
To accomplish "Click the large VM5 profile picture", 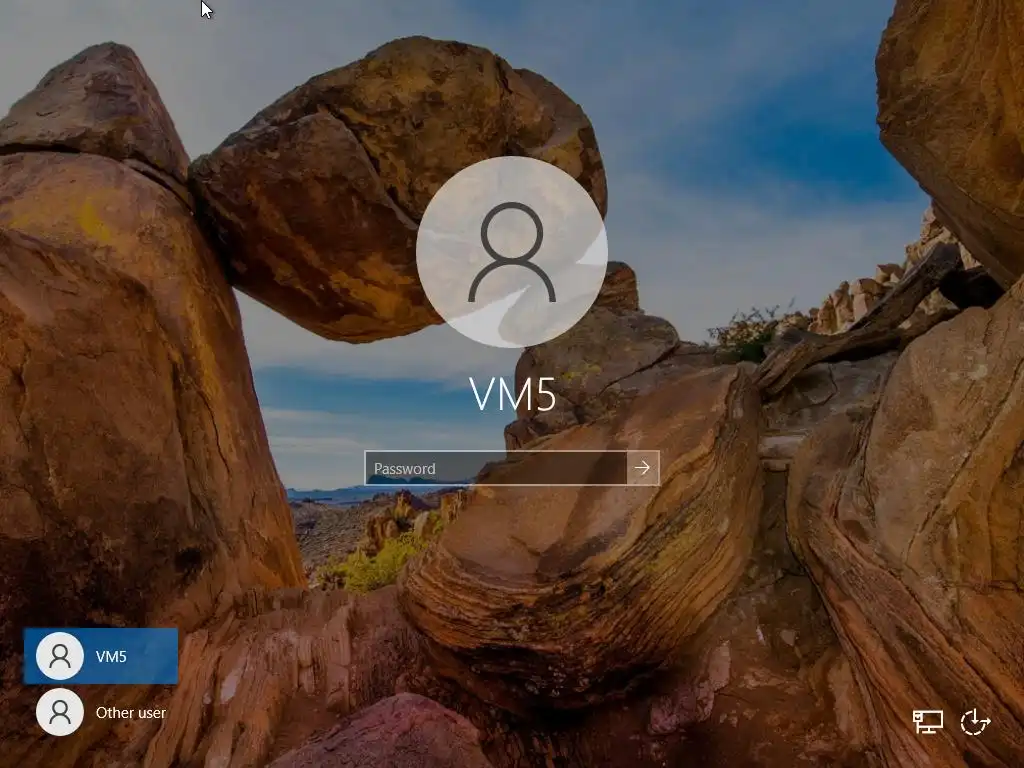I will [512, 252].
